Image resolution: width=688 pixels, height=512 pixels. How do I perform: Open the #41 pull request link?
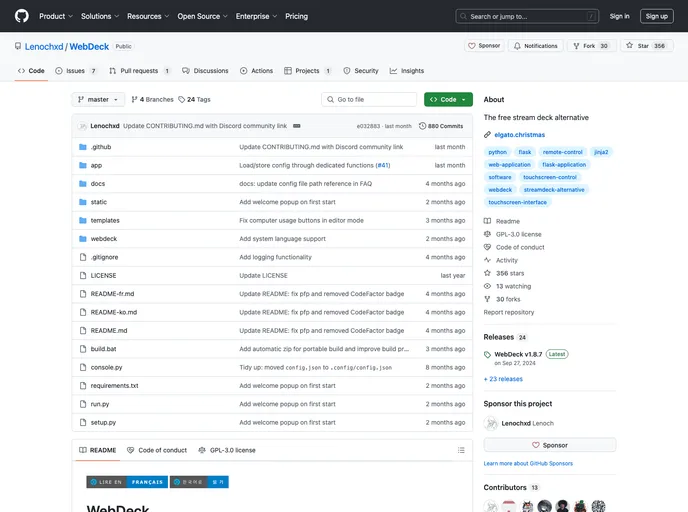pyautogui.click(x=383, y=165)
